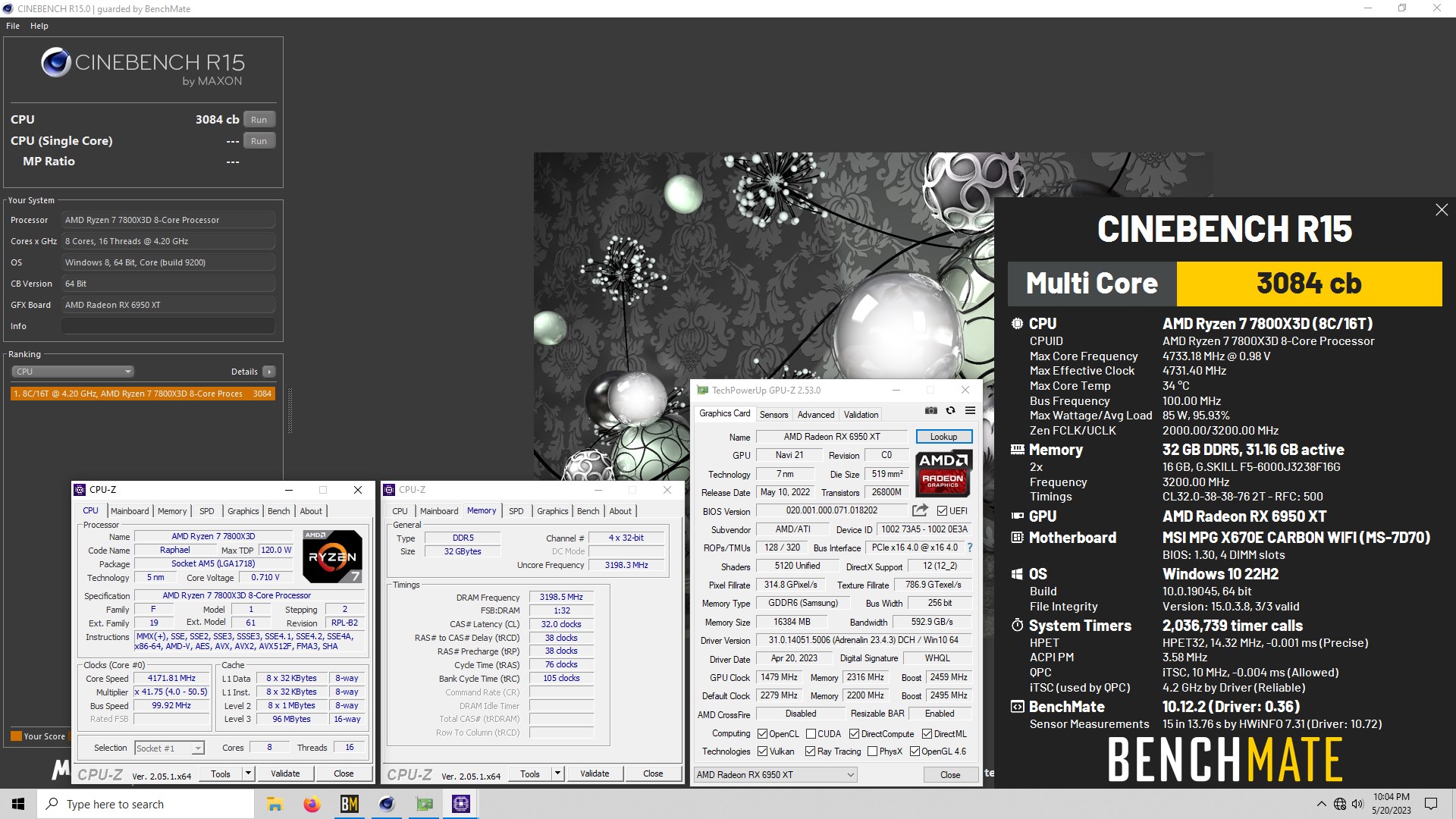Screen dimensions: 1456x819
Task: Click the GPU-Z screenshot camera icon
Action: tap(930, 410)
